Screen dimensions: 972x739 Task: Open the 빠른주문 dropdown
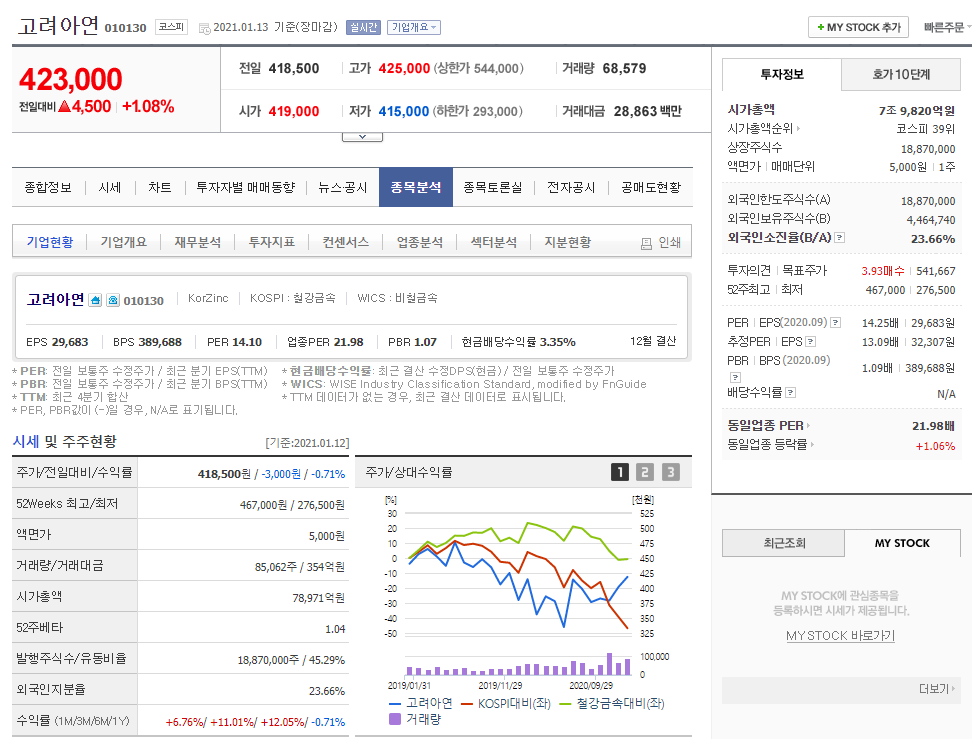(947, 27)
